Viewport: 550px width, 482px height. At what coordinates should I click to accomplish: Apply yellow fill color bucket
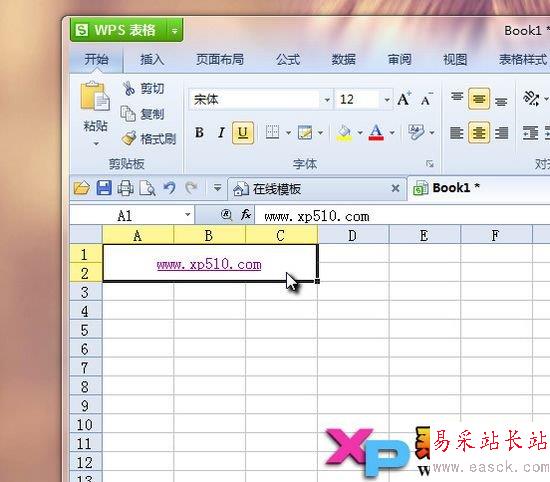[344, 133]
